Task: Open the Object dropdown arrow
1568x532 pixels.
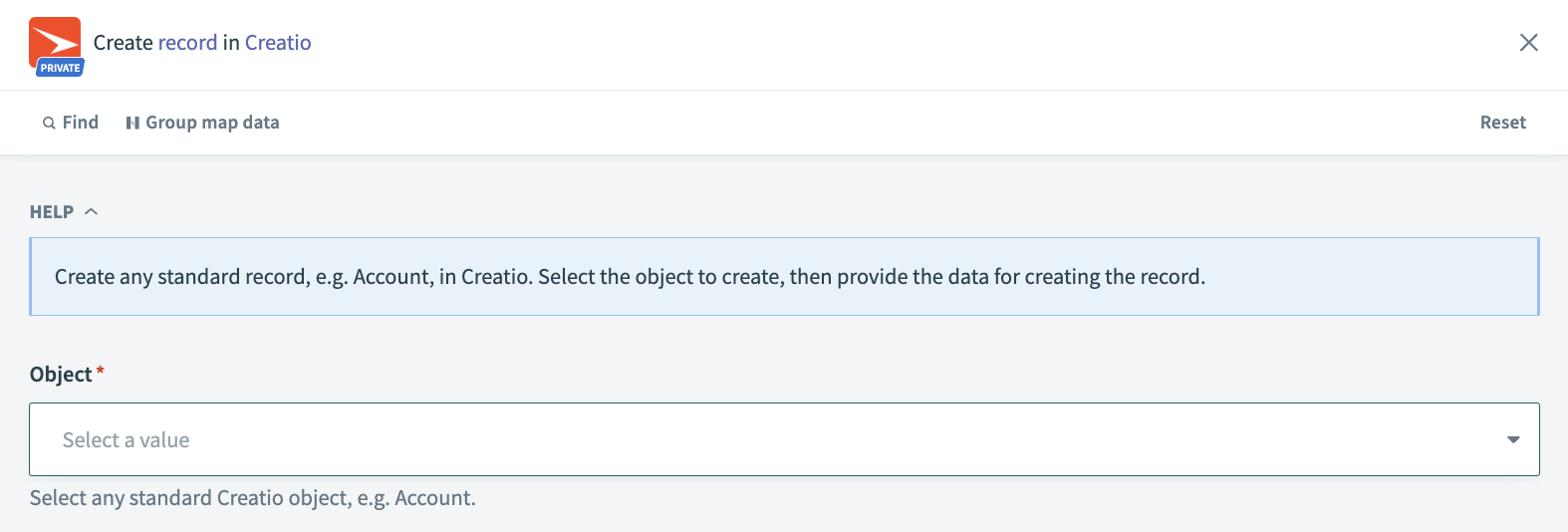Action: 1512,439
